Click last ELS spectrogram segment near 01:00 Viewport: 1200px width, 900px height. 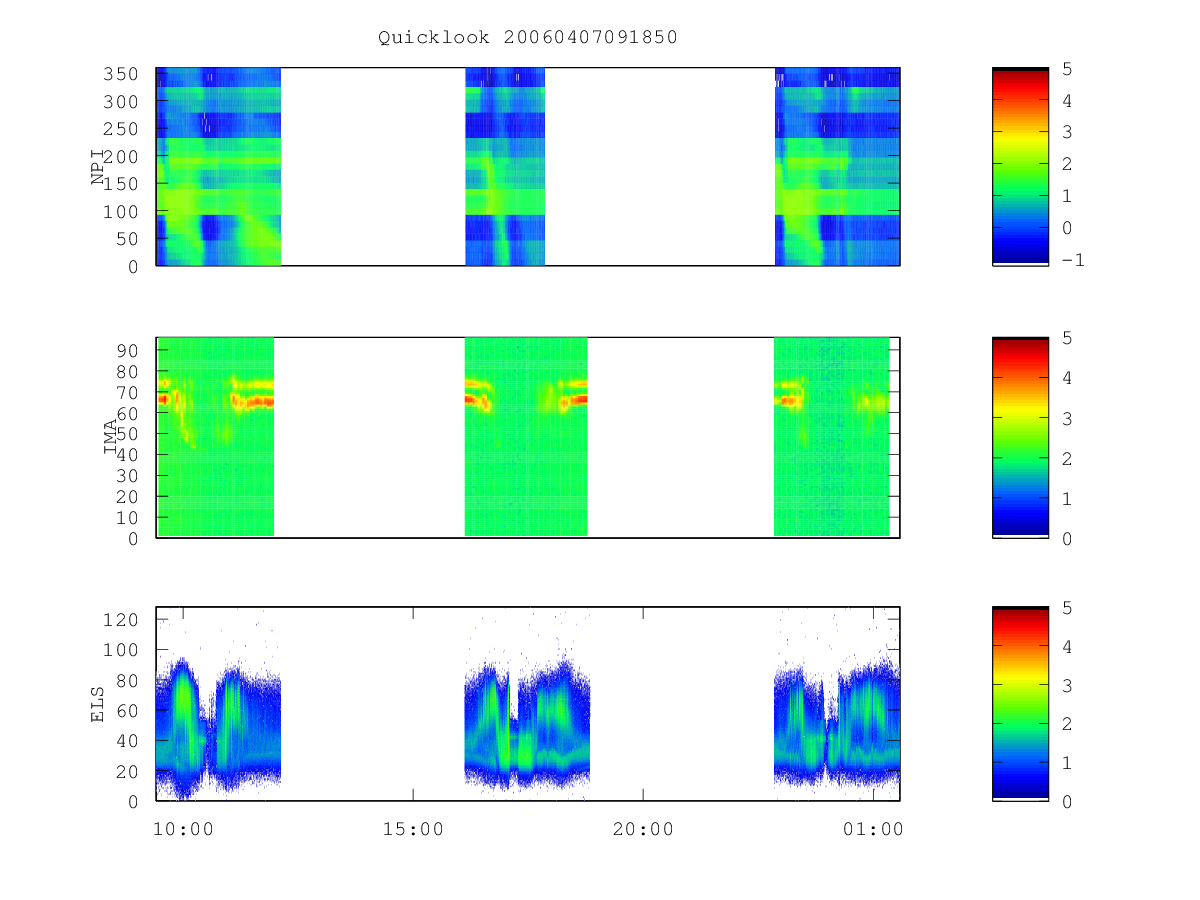tap(837, 725)
